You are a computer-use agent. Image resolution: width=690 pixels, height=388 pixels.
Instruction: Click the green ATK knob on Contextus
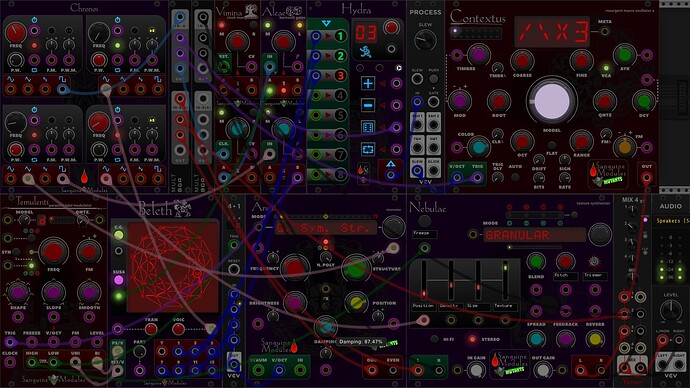pyautogui.click(x=625, y=55)
